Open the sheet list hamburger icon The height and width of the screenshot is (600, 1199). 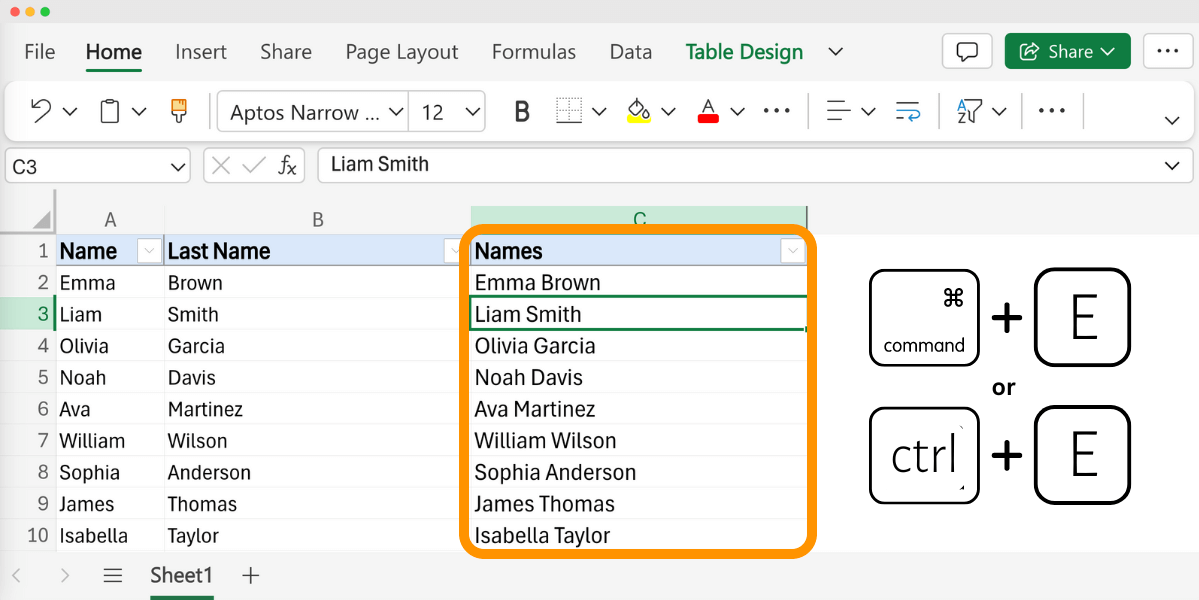pos(112,575)
